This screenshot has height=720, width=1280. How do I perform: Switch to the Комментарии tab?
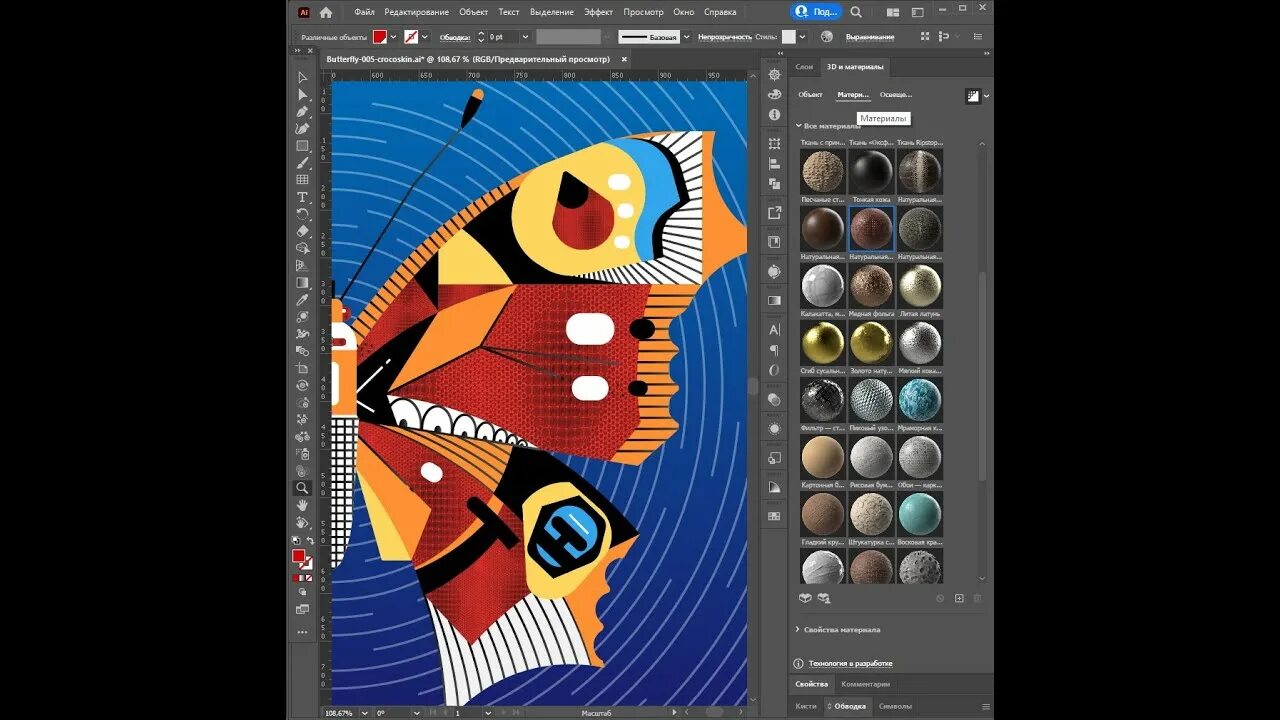(x=865, y=684)
